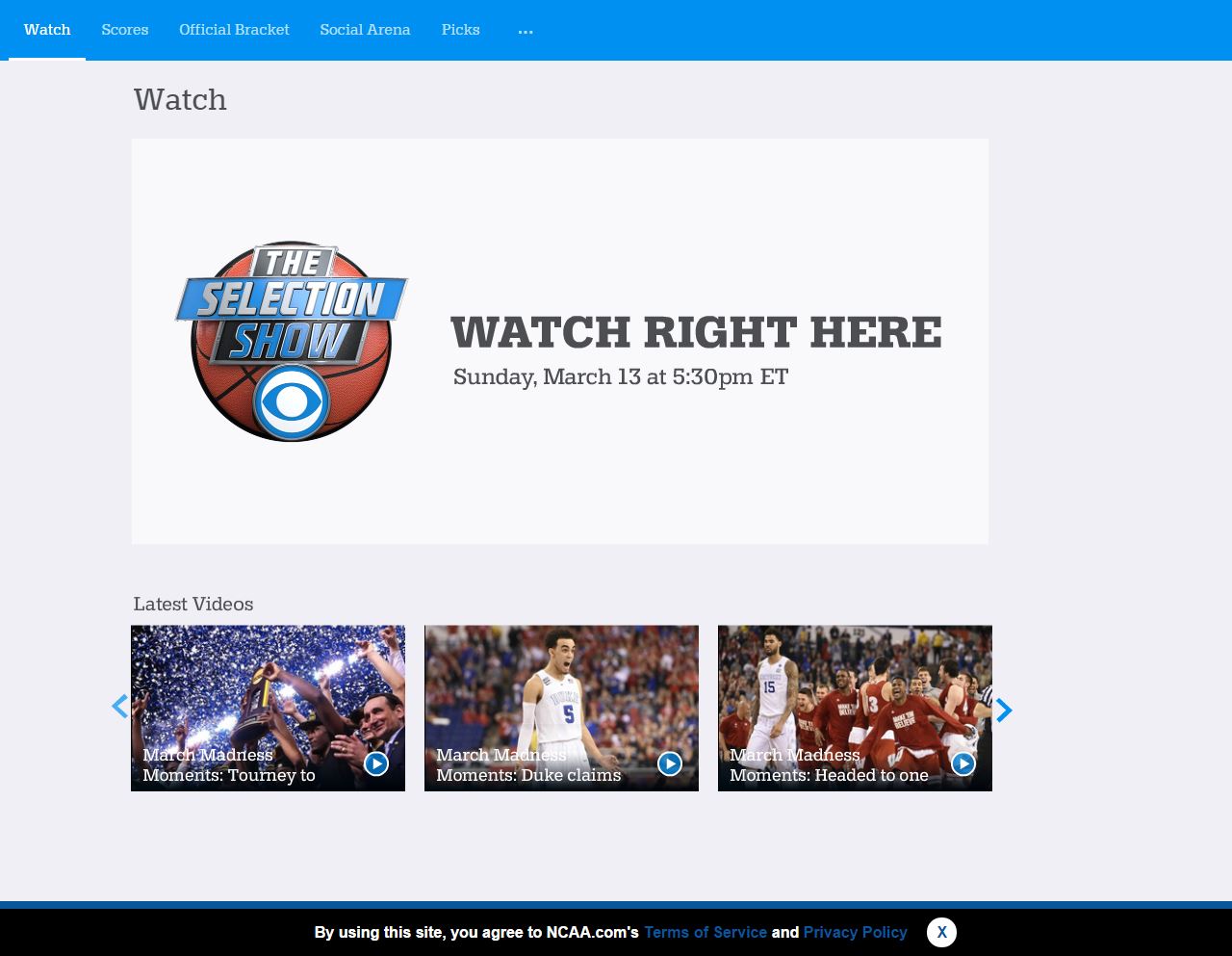Click the 'Sunday, March 13 at 5:30pm ET' text
The image size is (1232, 956).
(x=621, y=377)
